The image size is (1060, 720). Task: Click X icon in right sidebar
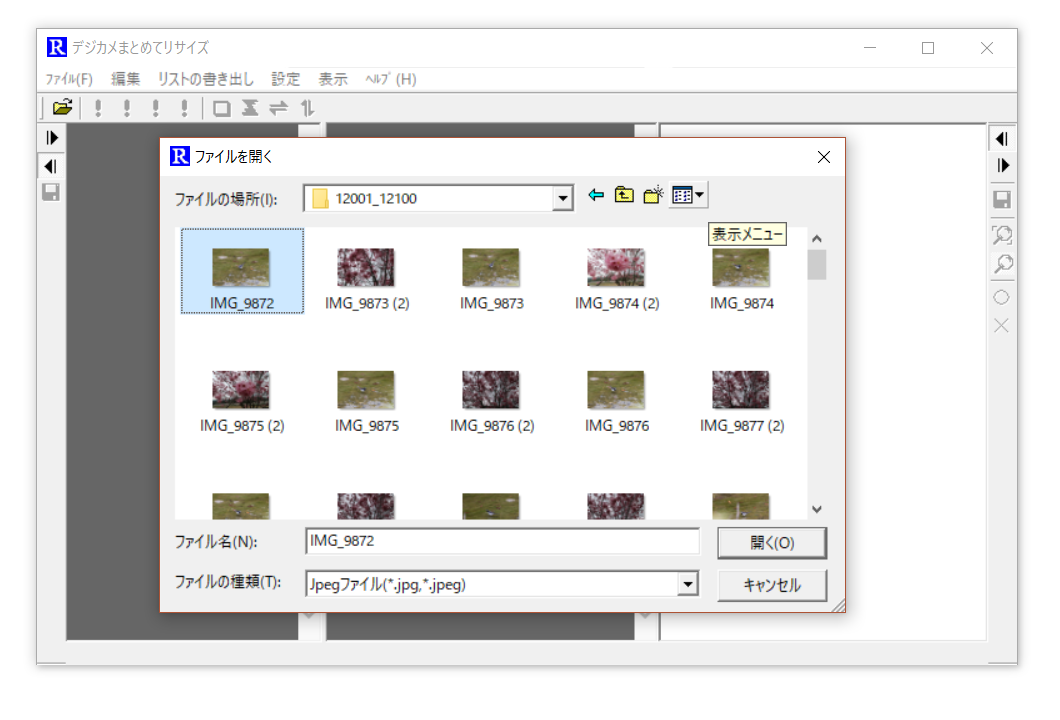(x=1002, y=326)
